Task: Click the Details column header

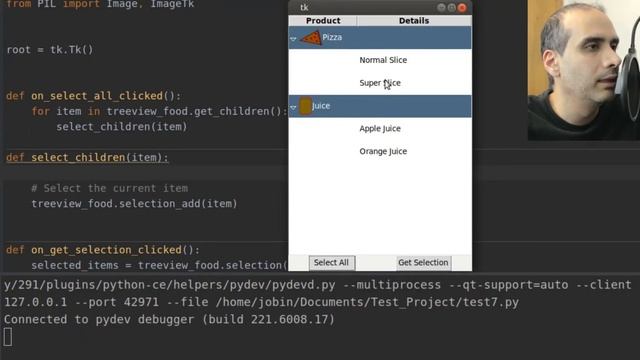Action: (414, 21)
